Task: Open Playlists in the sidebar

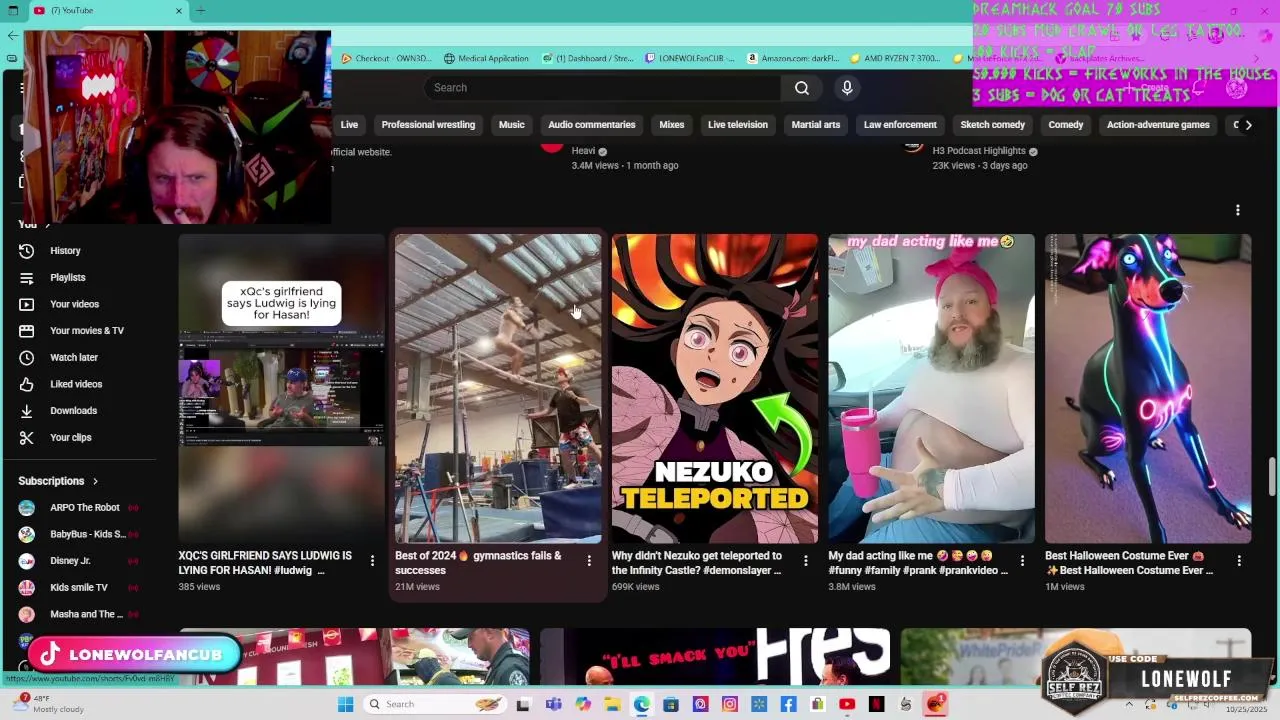Action: click(67, 277)
